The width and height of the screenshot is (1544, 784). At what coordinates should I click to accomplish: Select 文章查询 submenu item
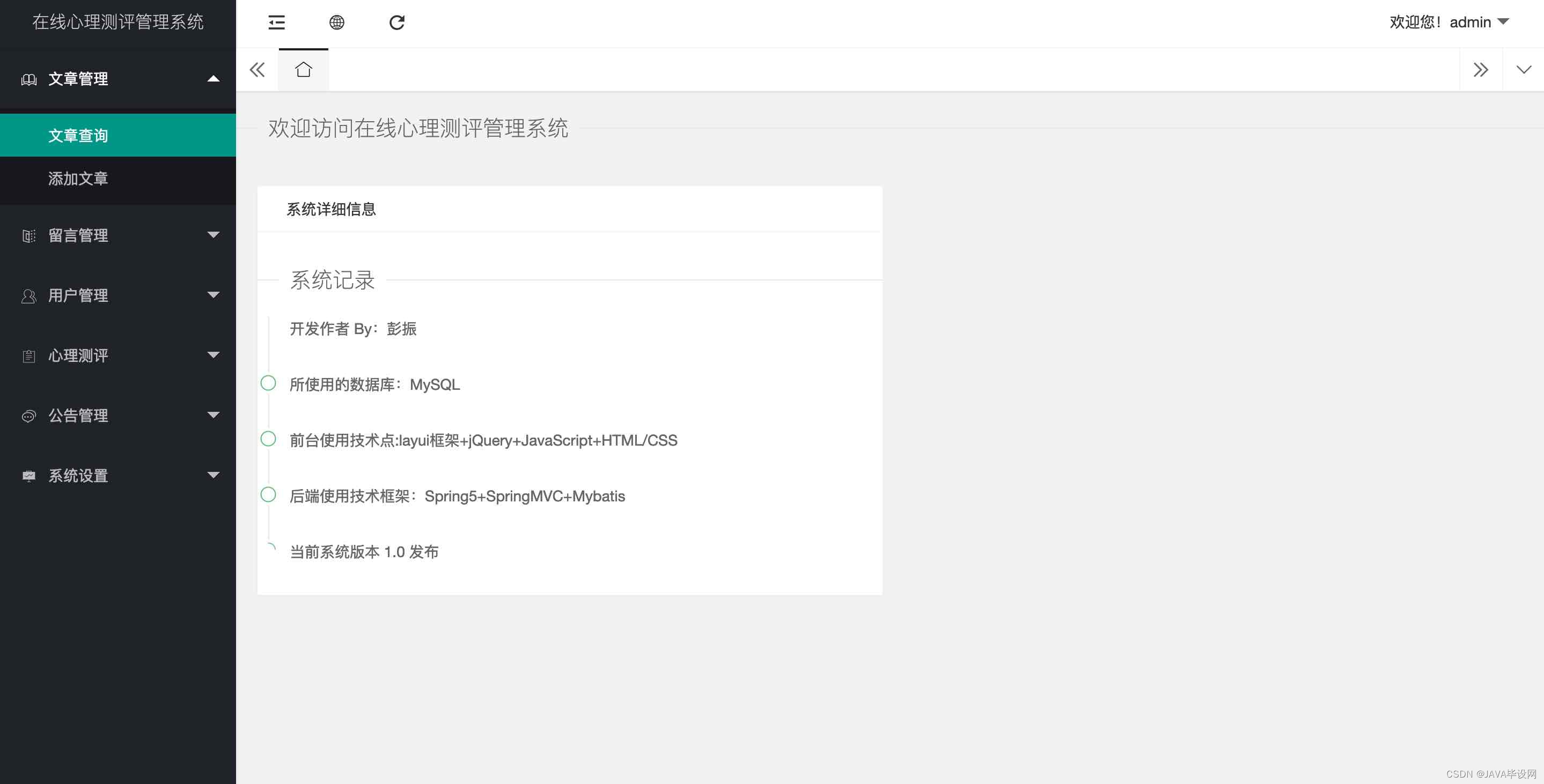click(x=78, y=135)
